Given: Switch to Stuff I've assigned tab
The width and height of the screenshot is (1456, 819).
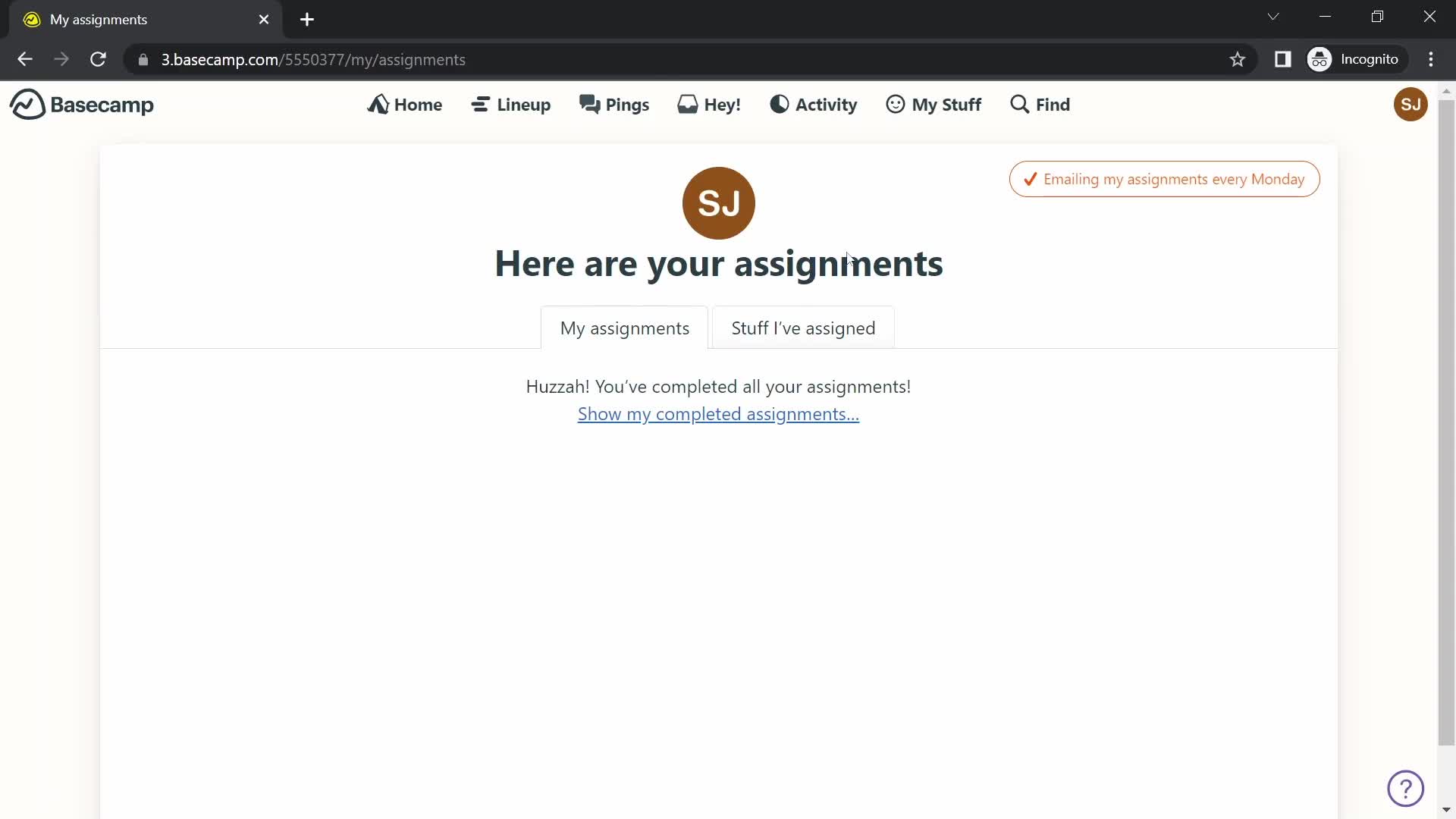Looking at the screenshot, I should (x=803, y=328).
